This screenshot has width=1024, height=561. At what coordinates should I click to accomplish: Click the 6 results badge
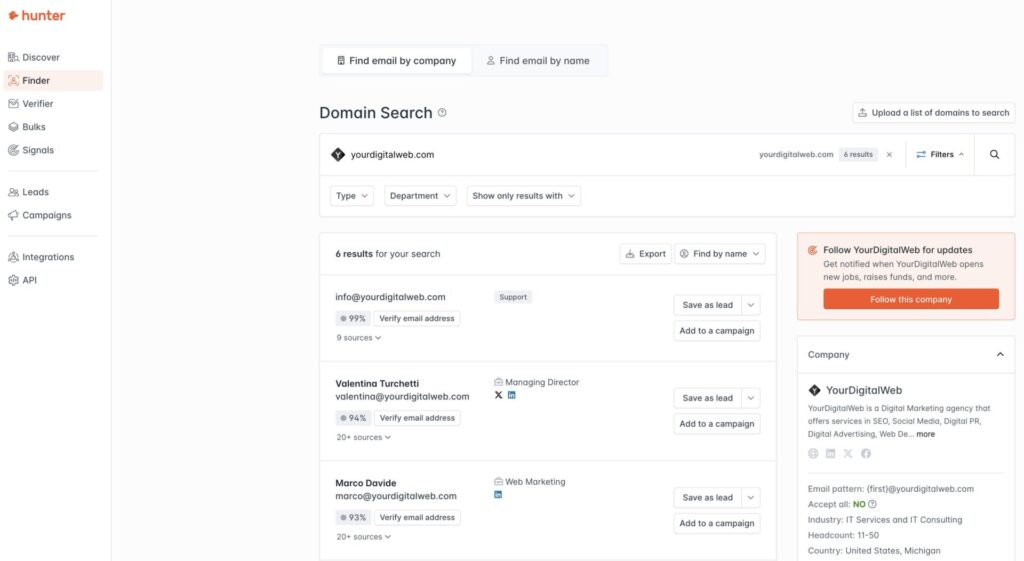[857, 155]
